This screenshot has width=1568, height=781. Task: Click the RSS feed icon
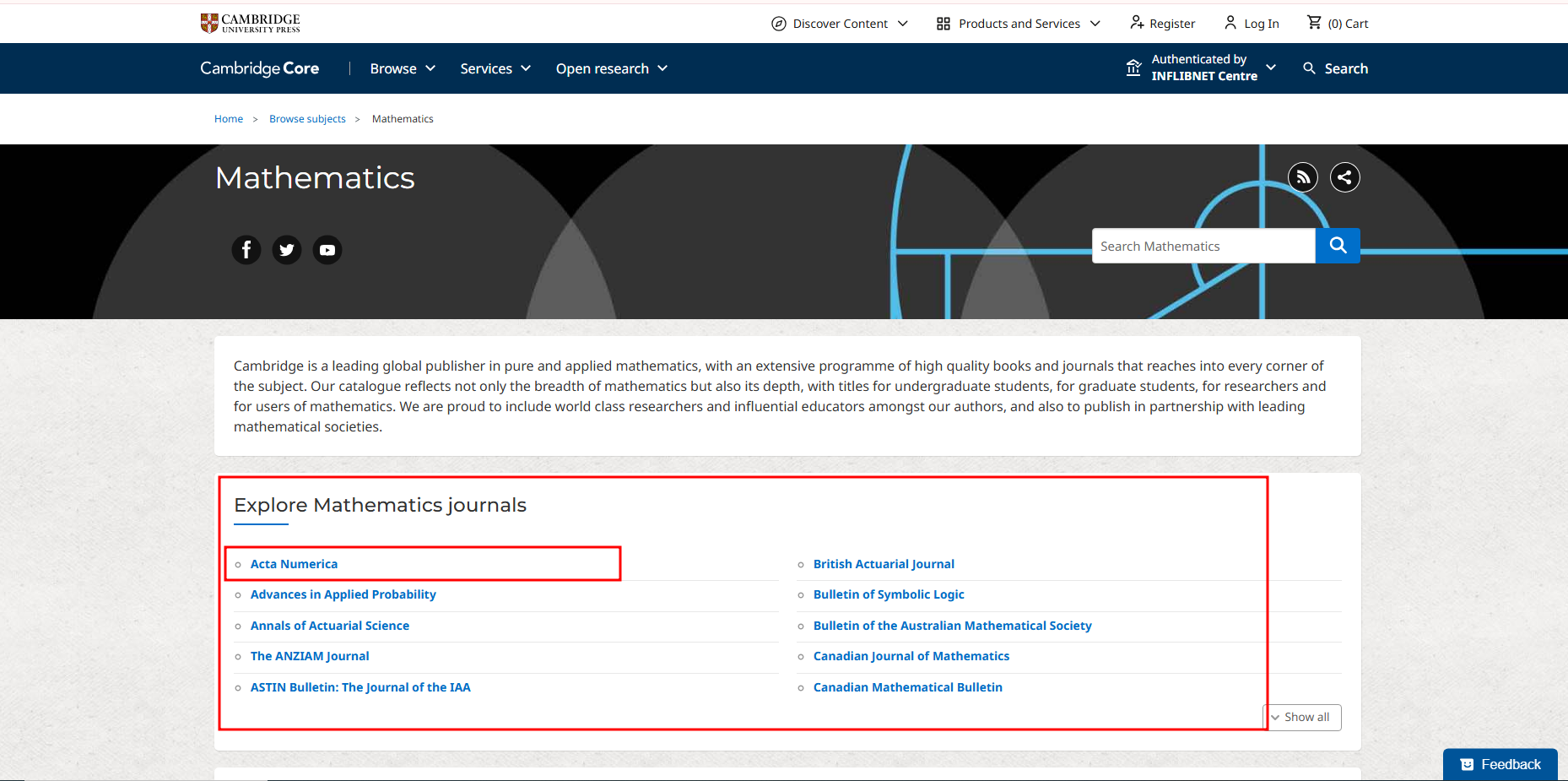coord(1302,177)
